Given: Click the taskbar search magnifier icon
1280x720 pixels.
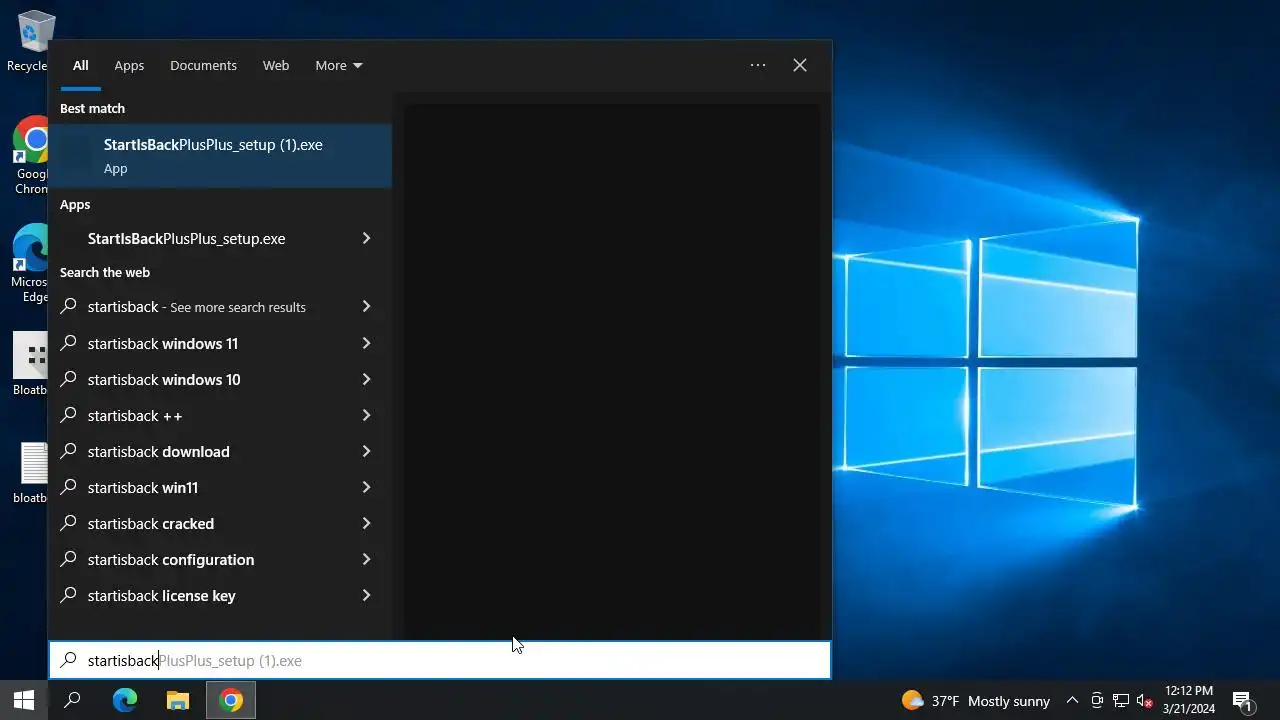Looking at the screenshot, I should pos(72,700).
